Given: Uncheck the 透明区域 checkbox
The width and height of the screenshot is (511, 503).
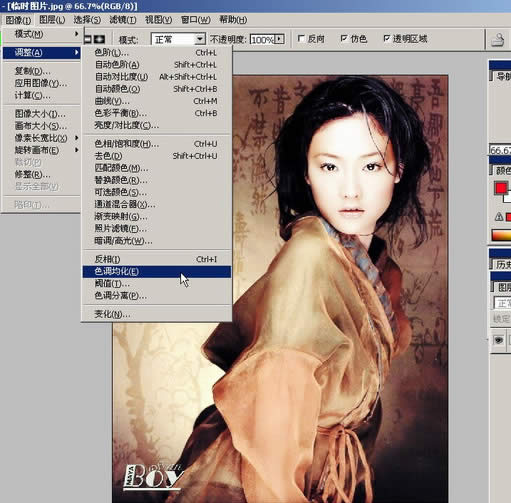Looking at the screenshot, I should 386,39.
